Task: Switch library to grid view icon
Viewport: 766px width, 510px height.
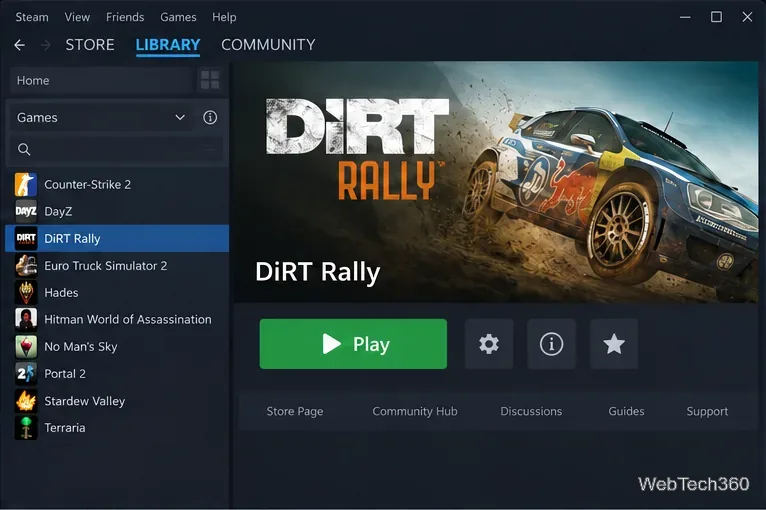Action: click(210, 80)
